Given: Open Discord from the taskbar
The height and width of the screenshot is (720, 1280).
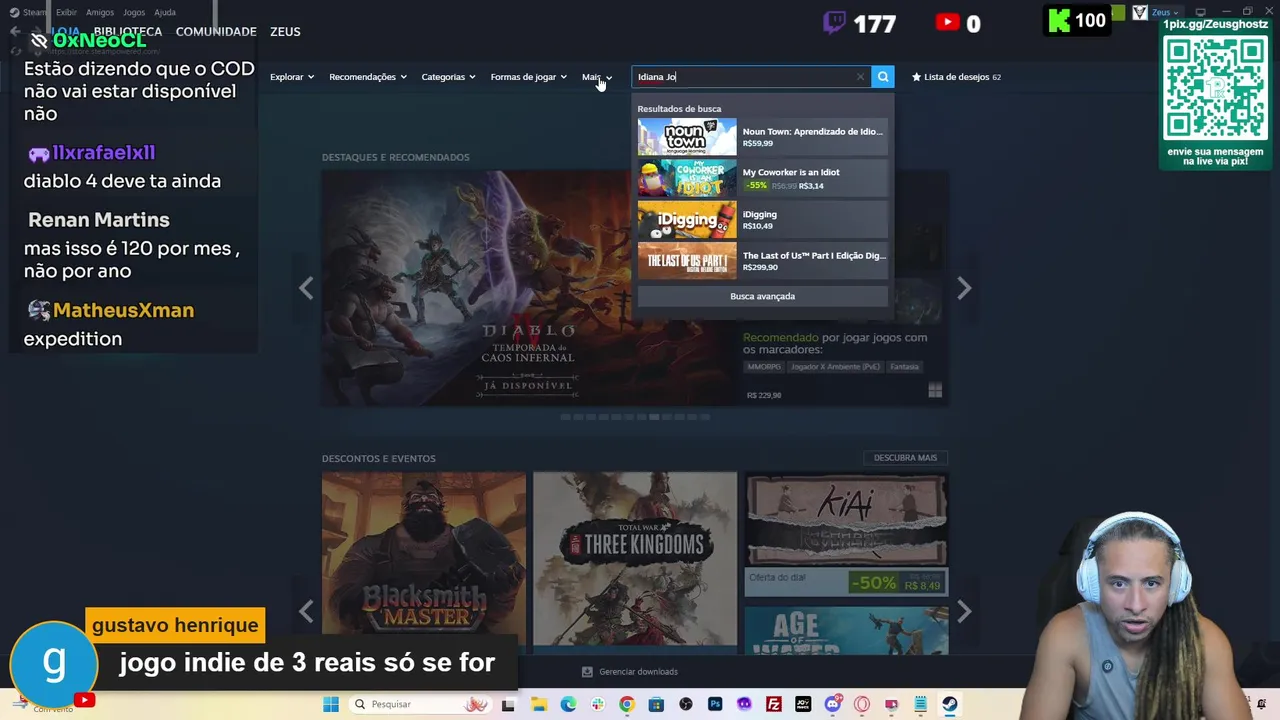Looking at the screenshot, I should click(832, 704).
